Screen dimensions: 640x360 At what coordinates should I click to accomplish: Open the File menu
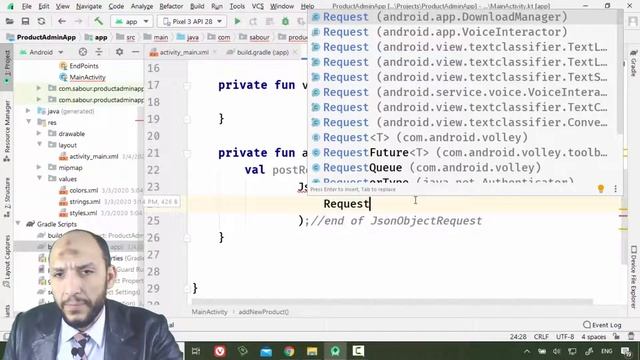click(27, 7)
